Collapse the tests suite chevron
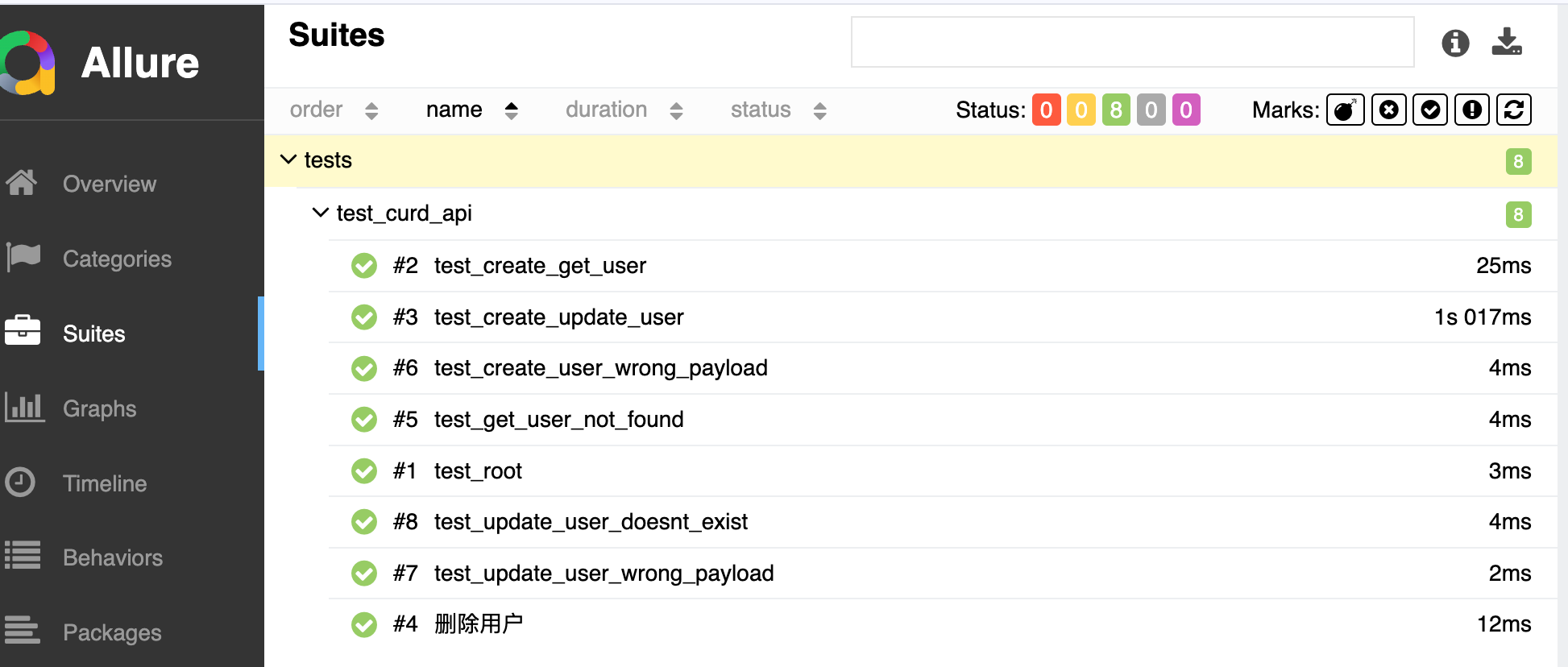 [288, 159]
